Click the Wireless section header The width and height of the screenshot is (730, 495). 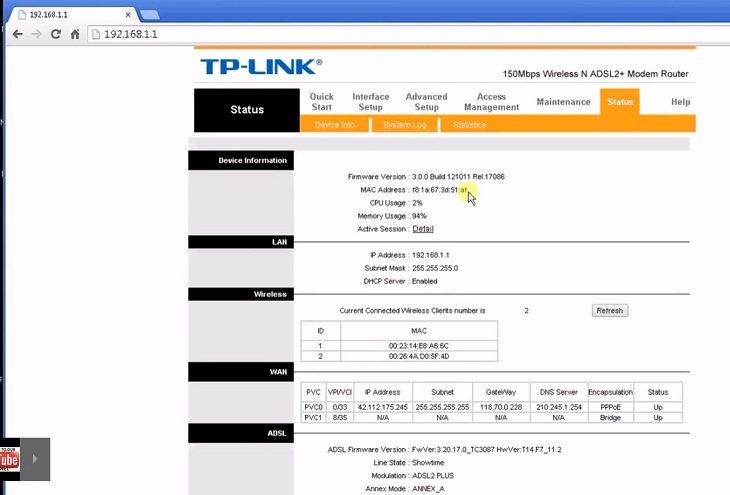(x=241, y=294)
